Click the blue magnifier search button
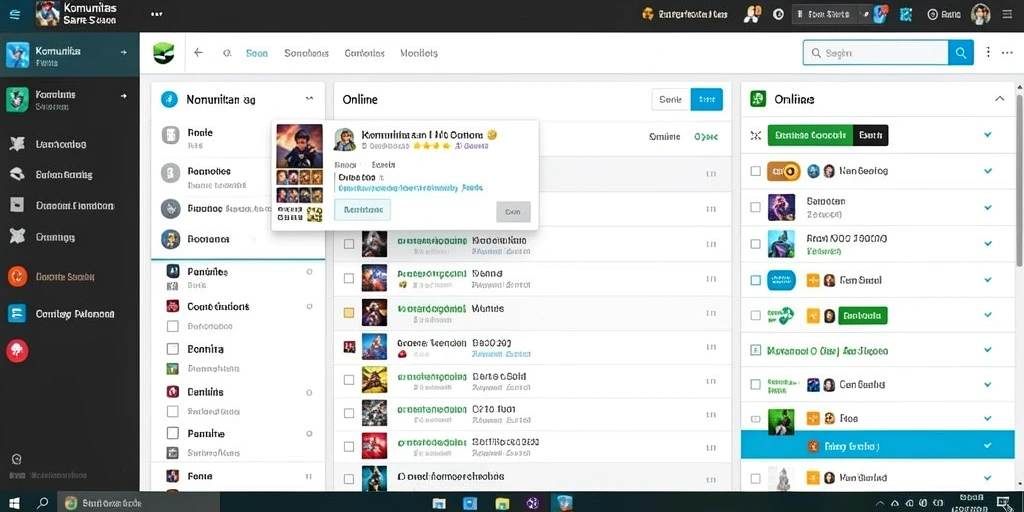This screenshot has height=512, width=1024. (x=961, y=53)
